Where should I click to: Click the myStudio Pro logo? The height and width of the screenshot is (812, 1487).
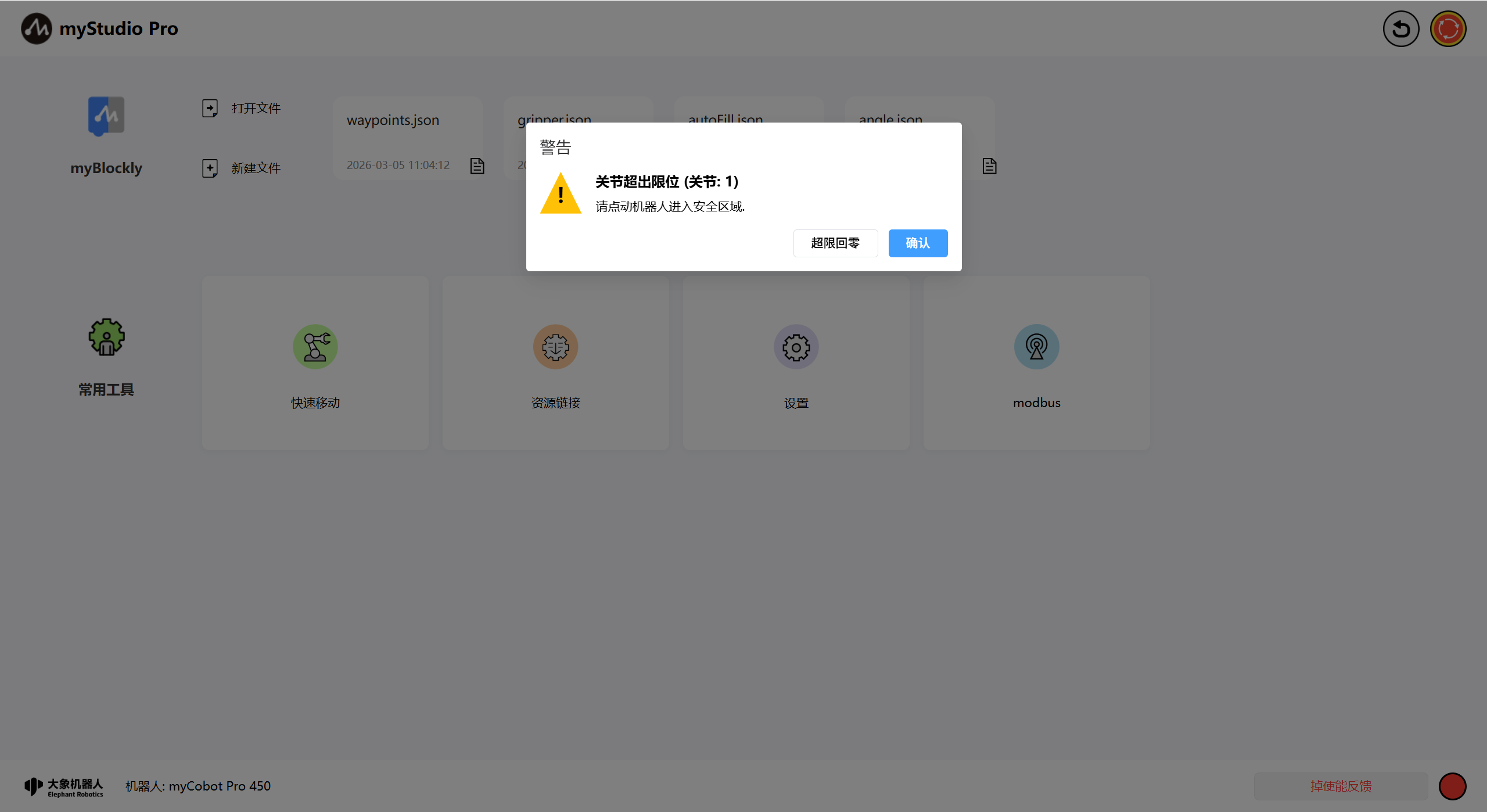point(37,28)
